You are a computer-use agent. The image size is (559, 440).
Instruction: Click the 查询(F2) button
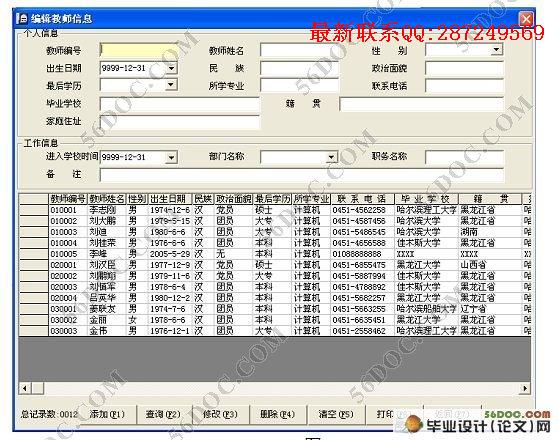[x=164, y=414]
